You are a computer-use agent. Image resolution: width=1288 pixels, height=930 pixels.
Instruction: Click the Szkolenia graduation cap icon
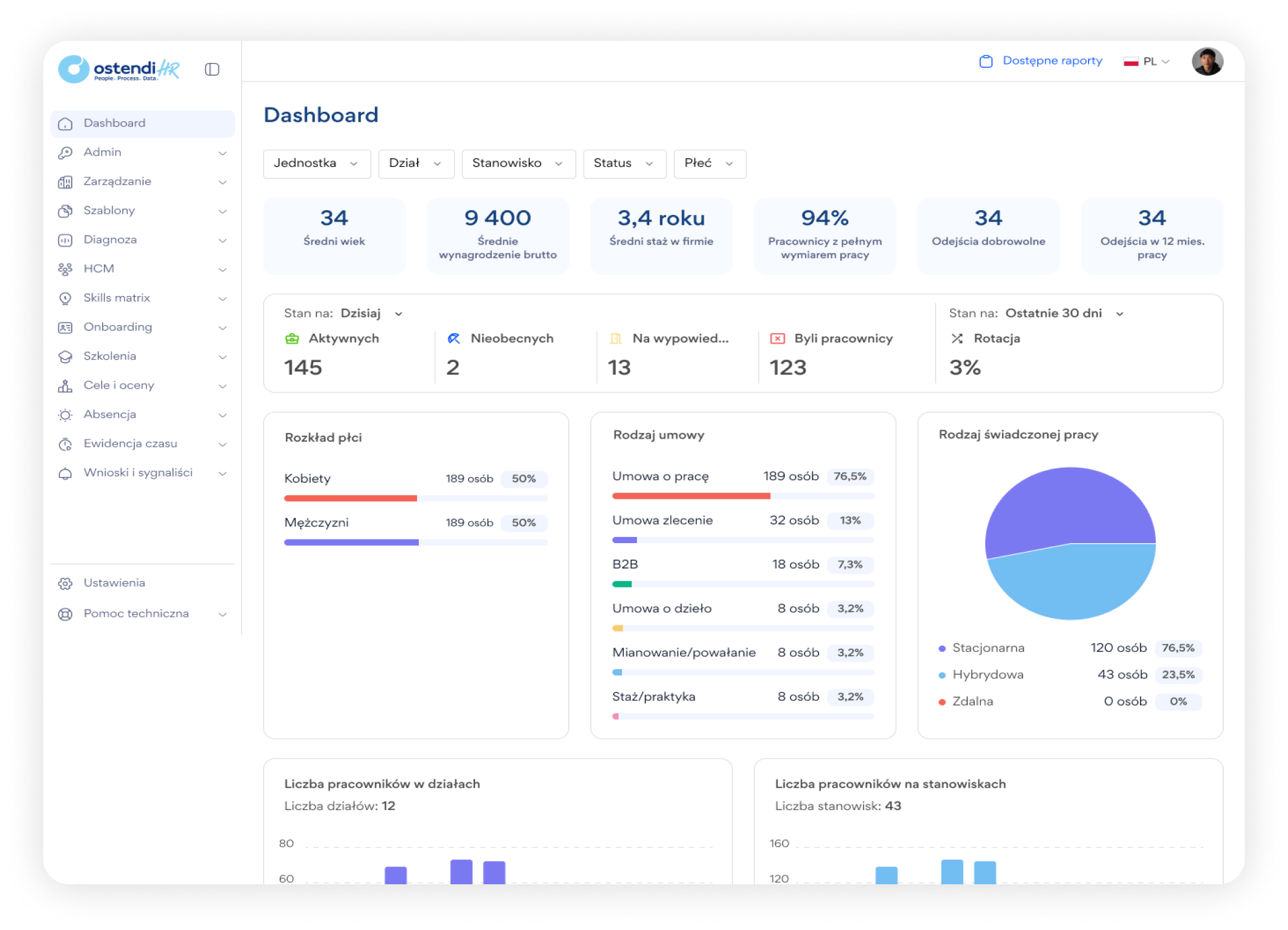click(65, 357)
